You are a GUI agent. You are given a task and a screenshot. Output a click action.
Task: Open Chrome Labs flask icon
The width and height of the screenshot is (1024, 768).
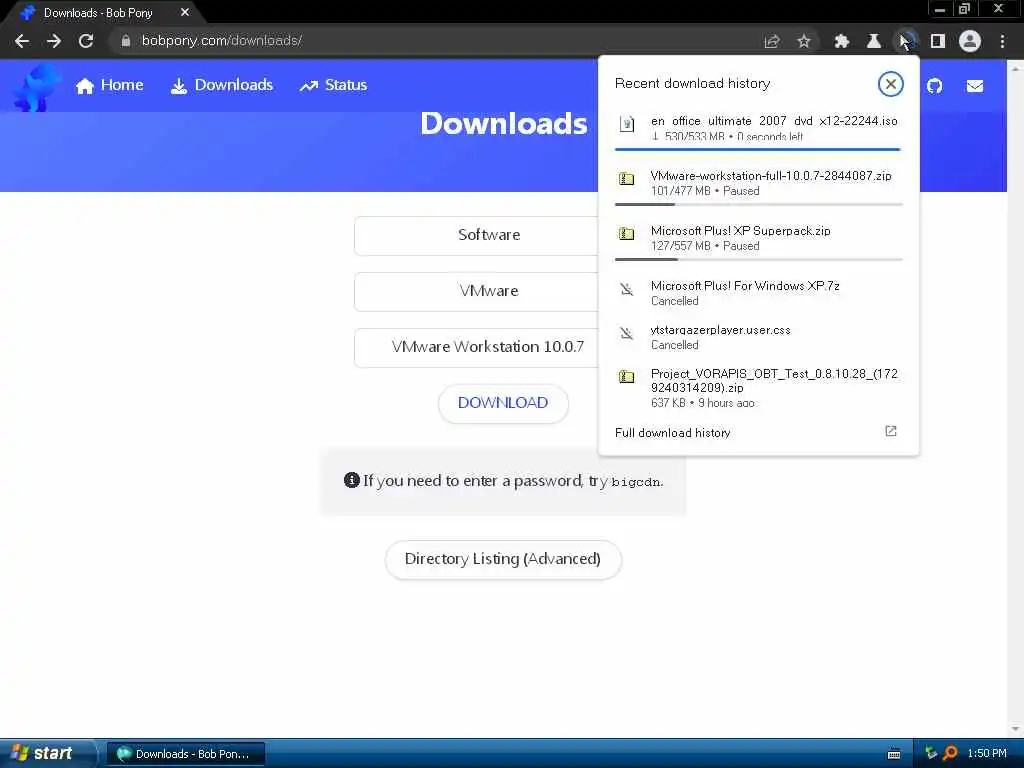873,41
